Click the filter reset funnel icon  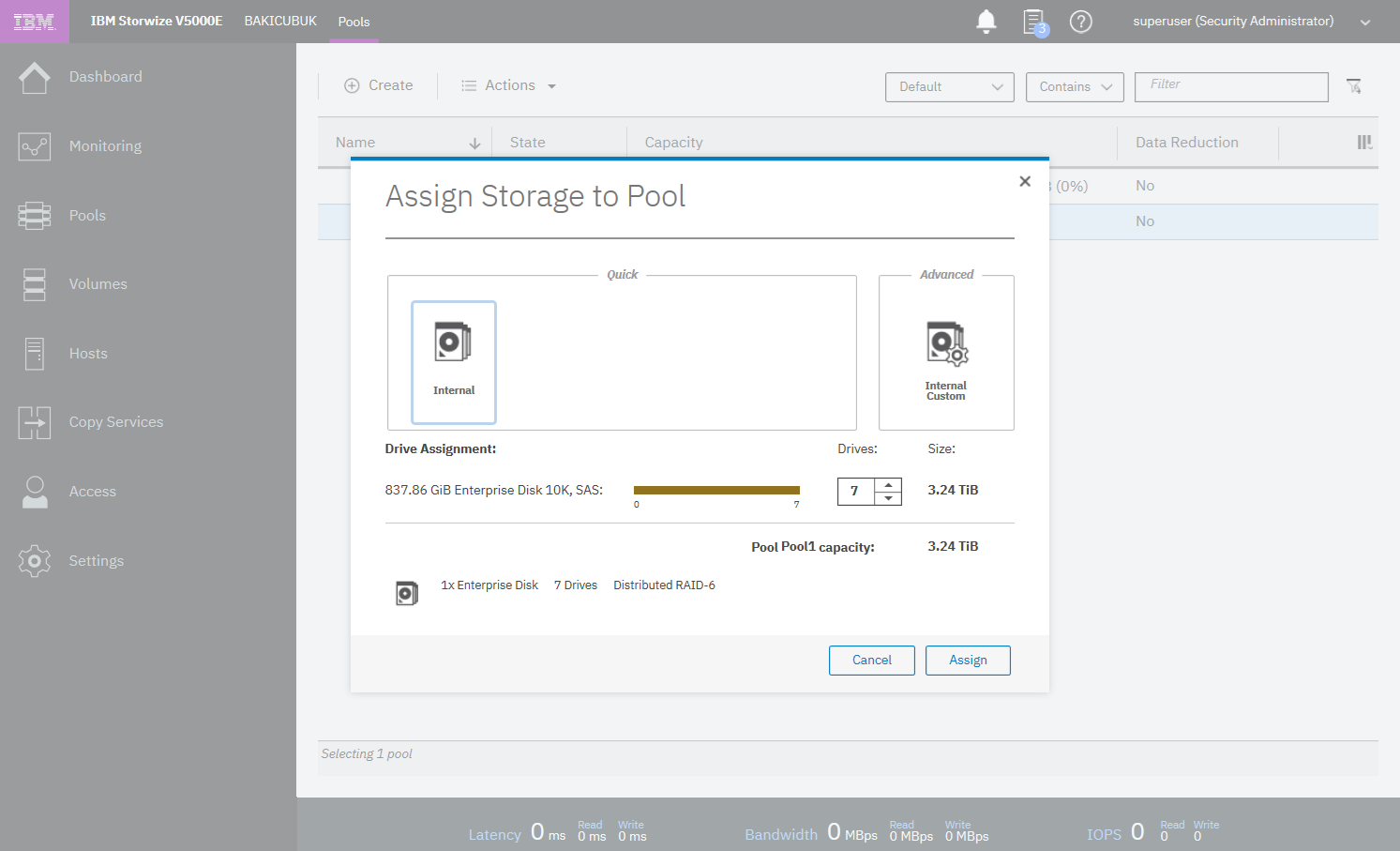[x=1353, y=86]
